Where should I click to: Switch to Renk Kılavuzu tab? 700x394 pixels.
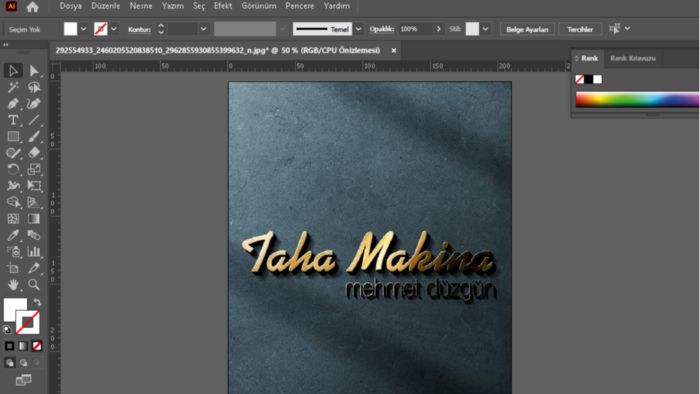pyautogui.click(x=633, y=58)
